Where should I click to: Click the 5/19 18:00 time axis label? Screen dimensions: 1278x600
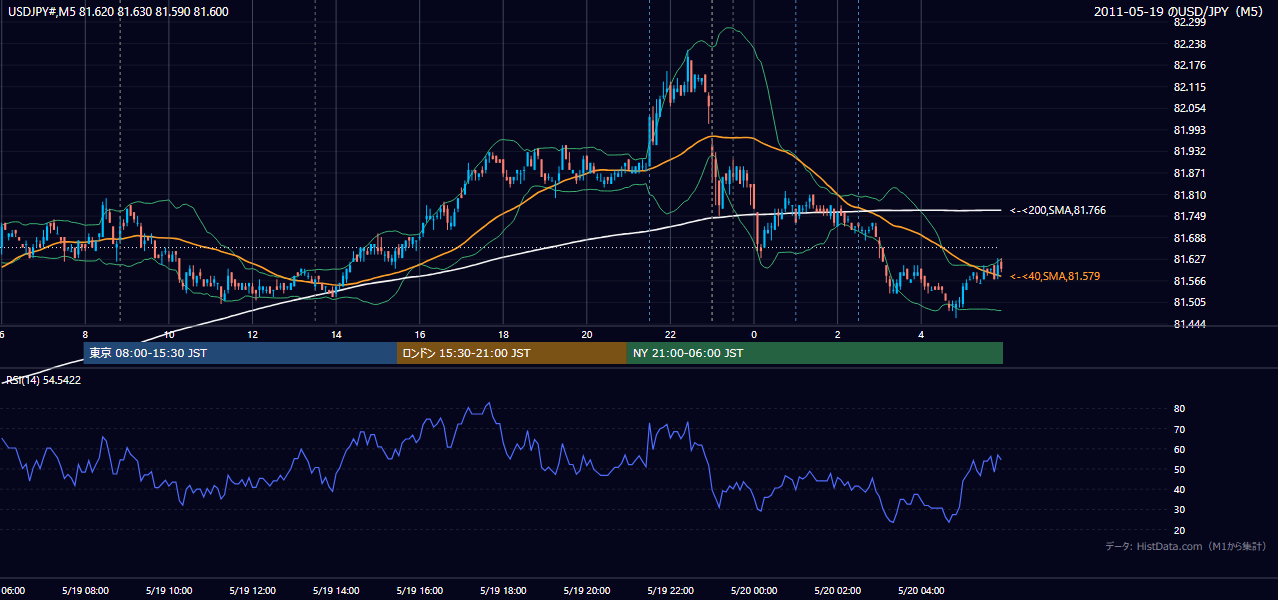pos(504,590)
